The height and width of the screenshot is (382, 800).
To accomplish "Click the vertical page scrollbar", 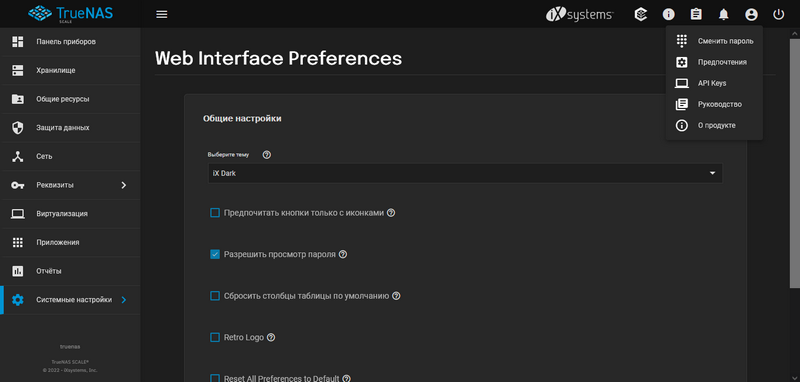I will click(794, 158).
